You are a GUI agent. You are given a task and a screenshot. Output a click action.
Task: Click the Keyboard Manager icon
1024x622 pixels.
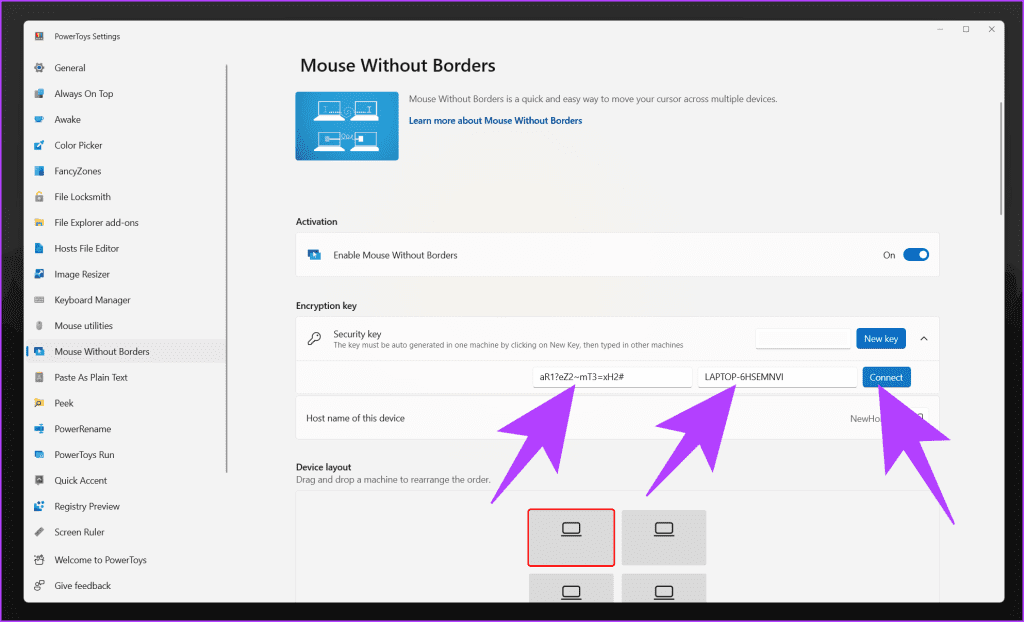coord(39,300)
